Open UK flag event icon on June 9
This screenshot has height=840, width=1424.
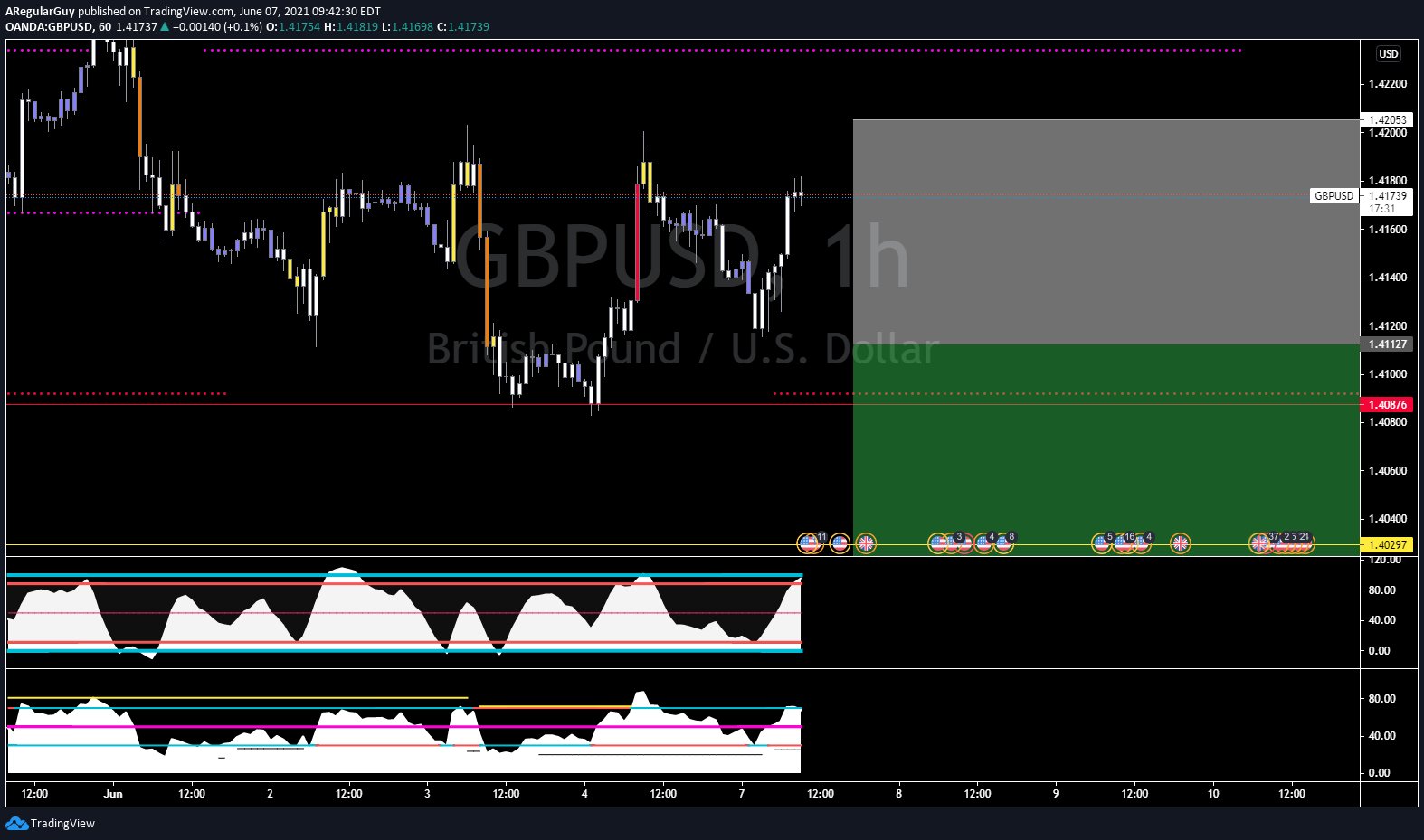point(1180,543)
